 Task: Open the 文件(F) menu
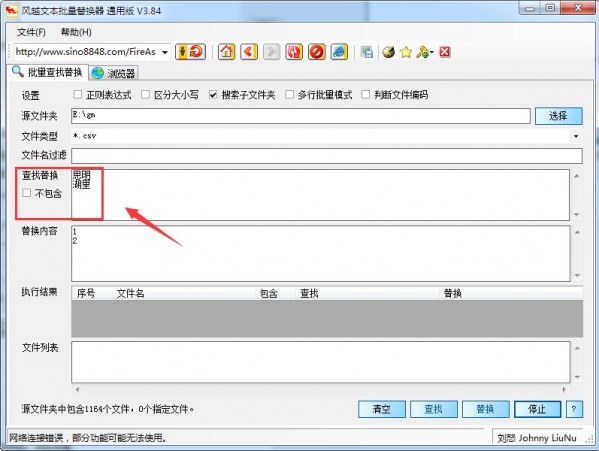(x=31, y=32)
